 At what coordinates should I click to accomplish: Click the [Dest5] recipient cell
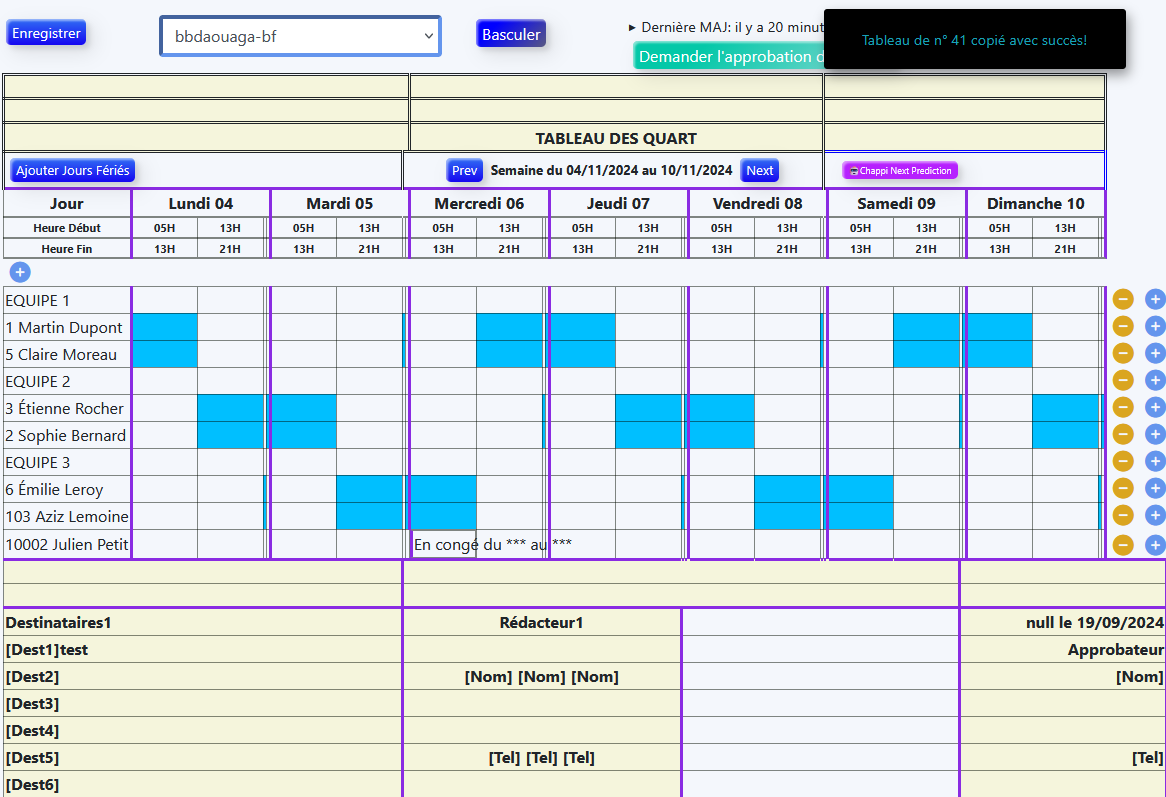click(x=203, y=758)
